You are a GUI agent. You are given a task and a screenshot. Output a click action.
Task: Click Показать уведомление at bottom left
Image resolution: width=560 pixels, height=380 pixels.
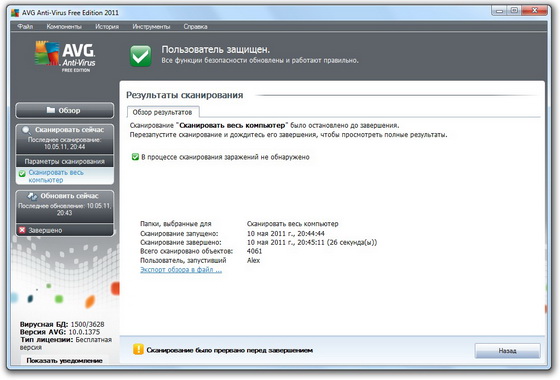pos(65,360)
